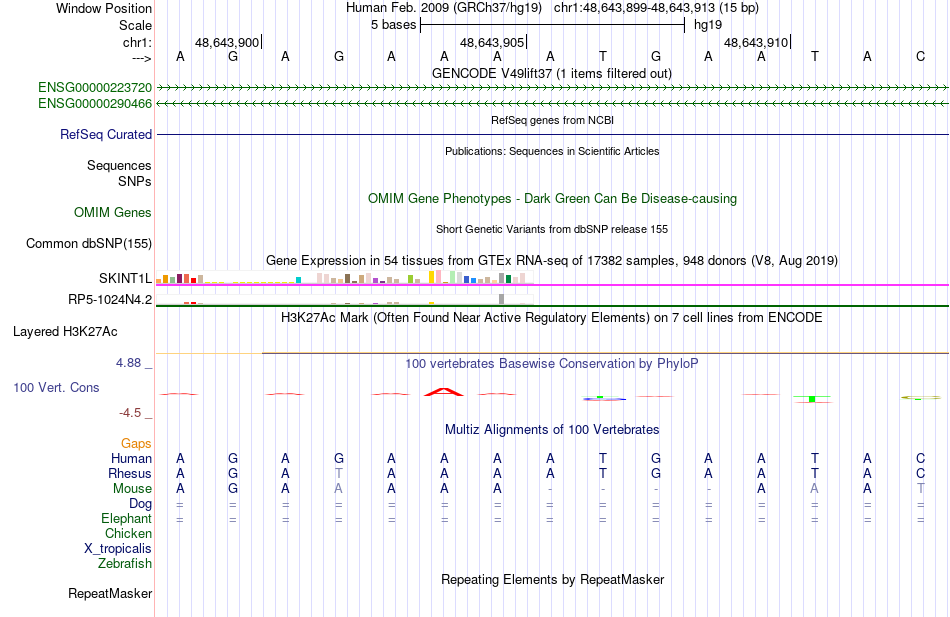The height and width of the screenshot is (617, 950).
Task: Click the brown H3K27Ac signal line
Action: click(x=605, y=353)
